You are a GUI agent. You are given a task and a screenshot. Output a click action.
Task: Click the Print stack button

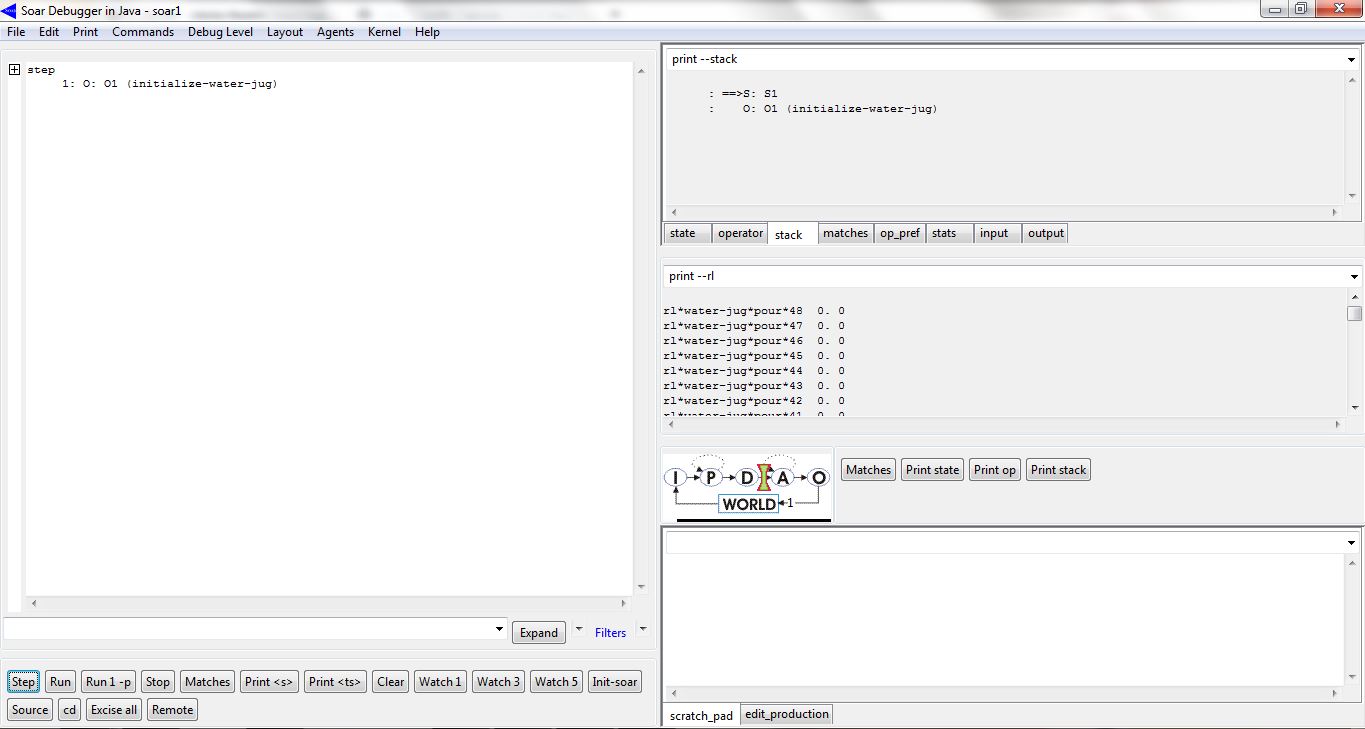pos(1058,470)
